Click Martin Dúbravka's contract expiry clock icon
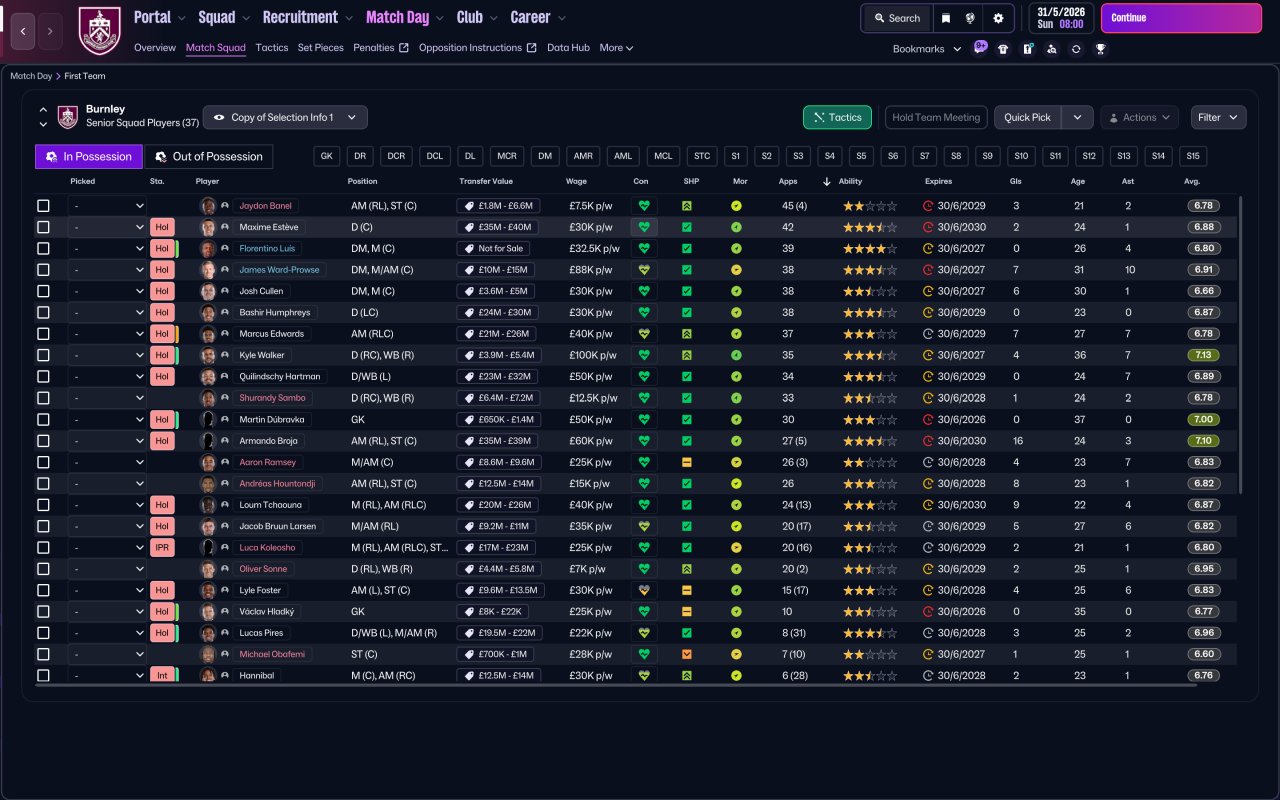This screenshot has height=800, width=1280. (x=928, y=420)
